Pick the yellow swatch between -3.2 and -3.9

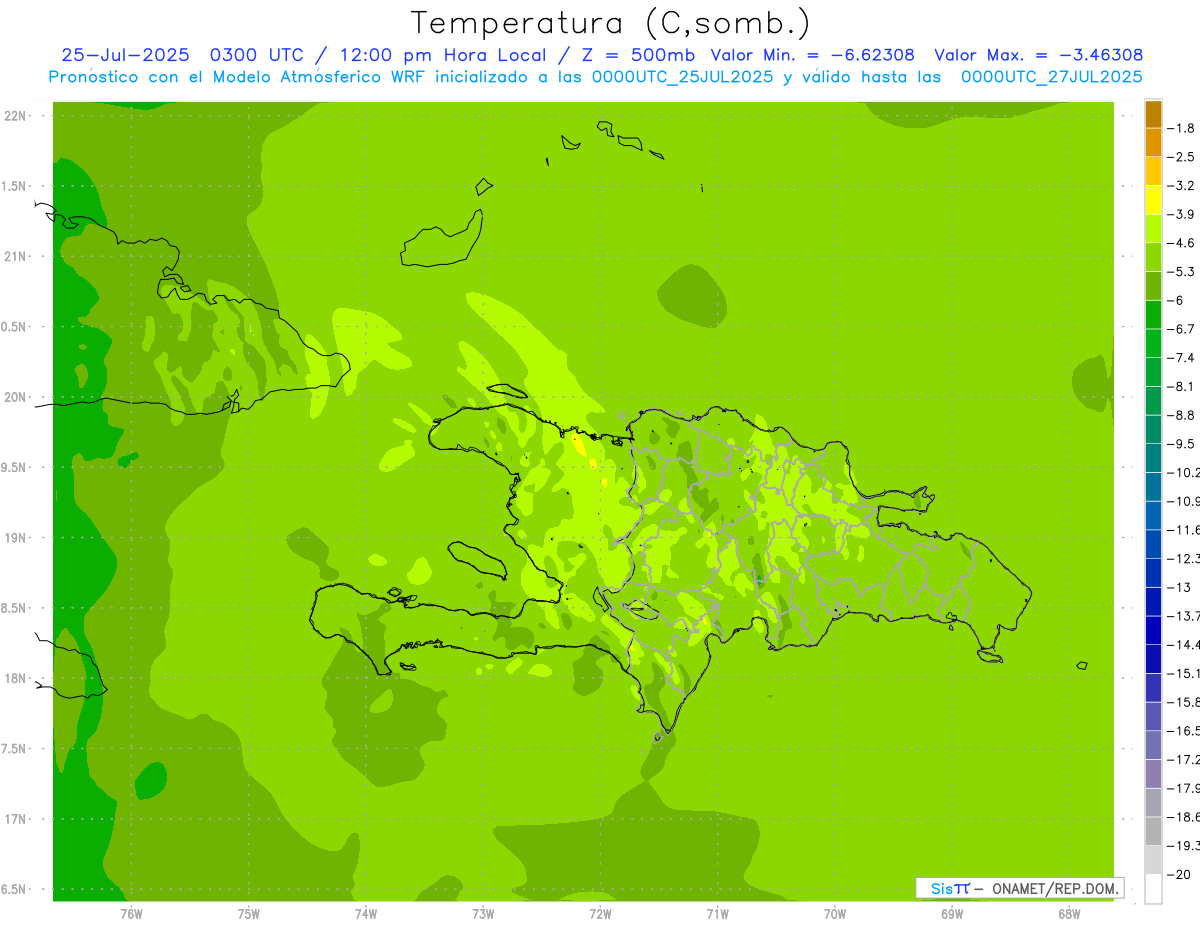(x=1153, y=200)
